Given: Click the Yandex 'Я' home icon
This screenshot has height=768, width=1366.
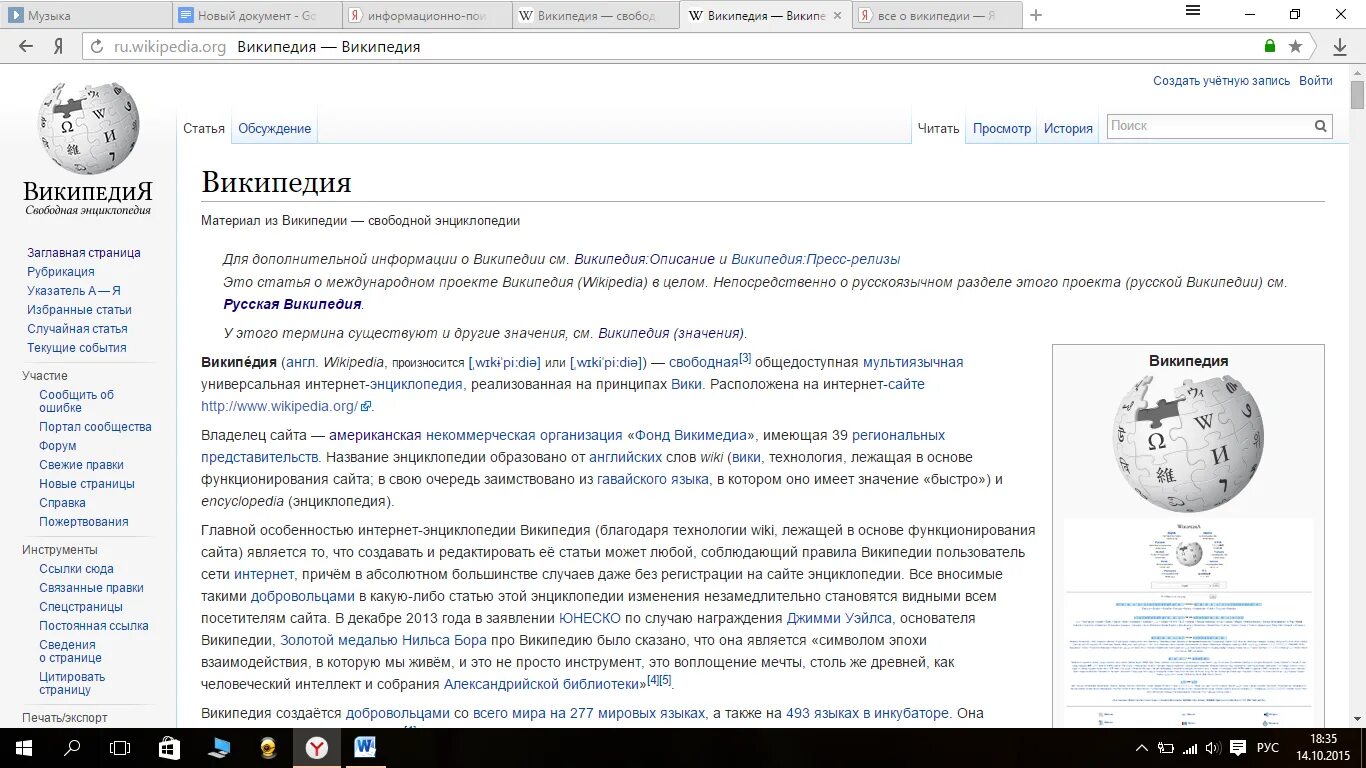Looking at the screenshot, I should tap(59, 46).
